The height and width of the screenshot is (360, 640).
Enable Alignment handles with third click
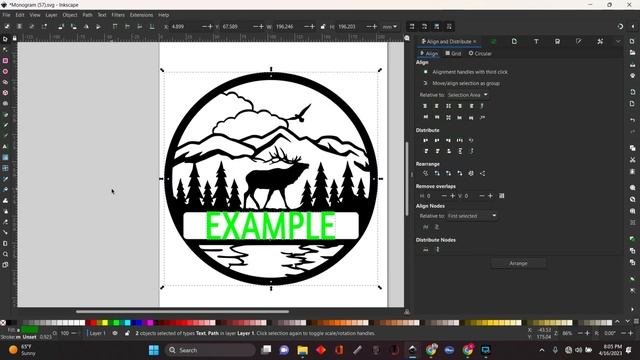pos(425,72)
